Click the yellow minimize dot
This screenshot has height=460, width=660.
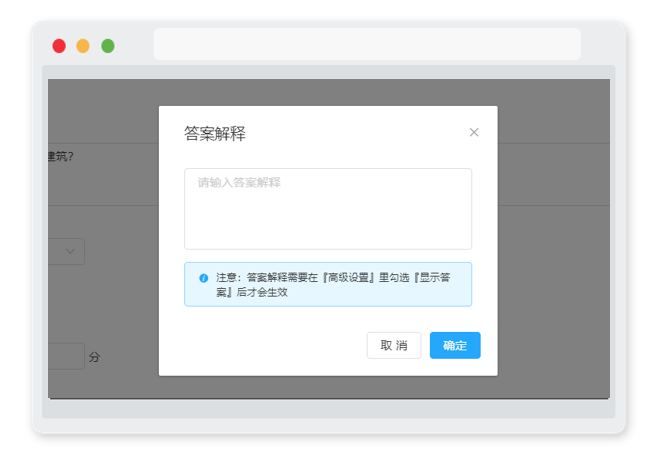[x=83, y=46]
